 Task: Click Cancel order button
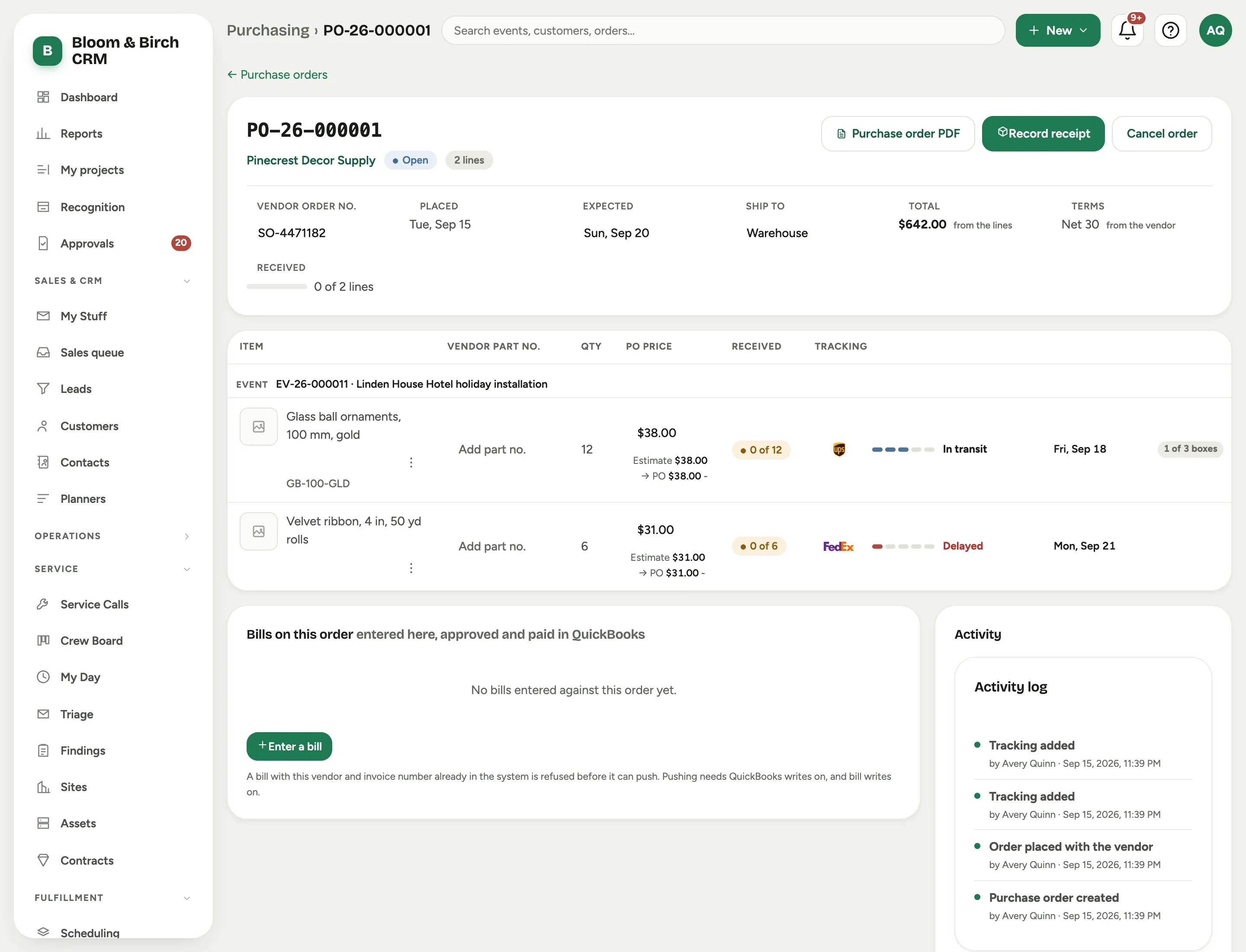pos(1162,134)
